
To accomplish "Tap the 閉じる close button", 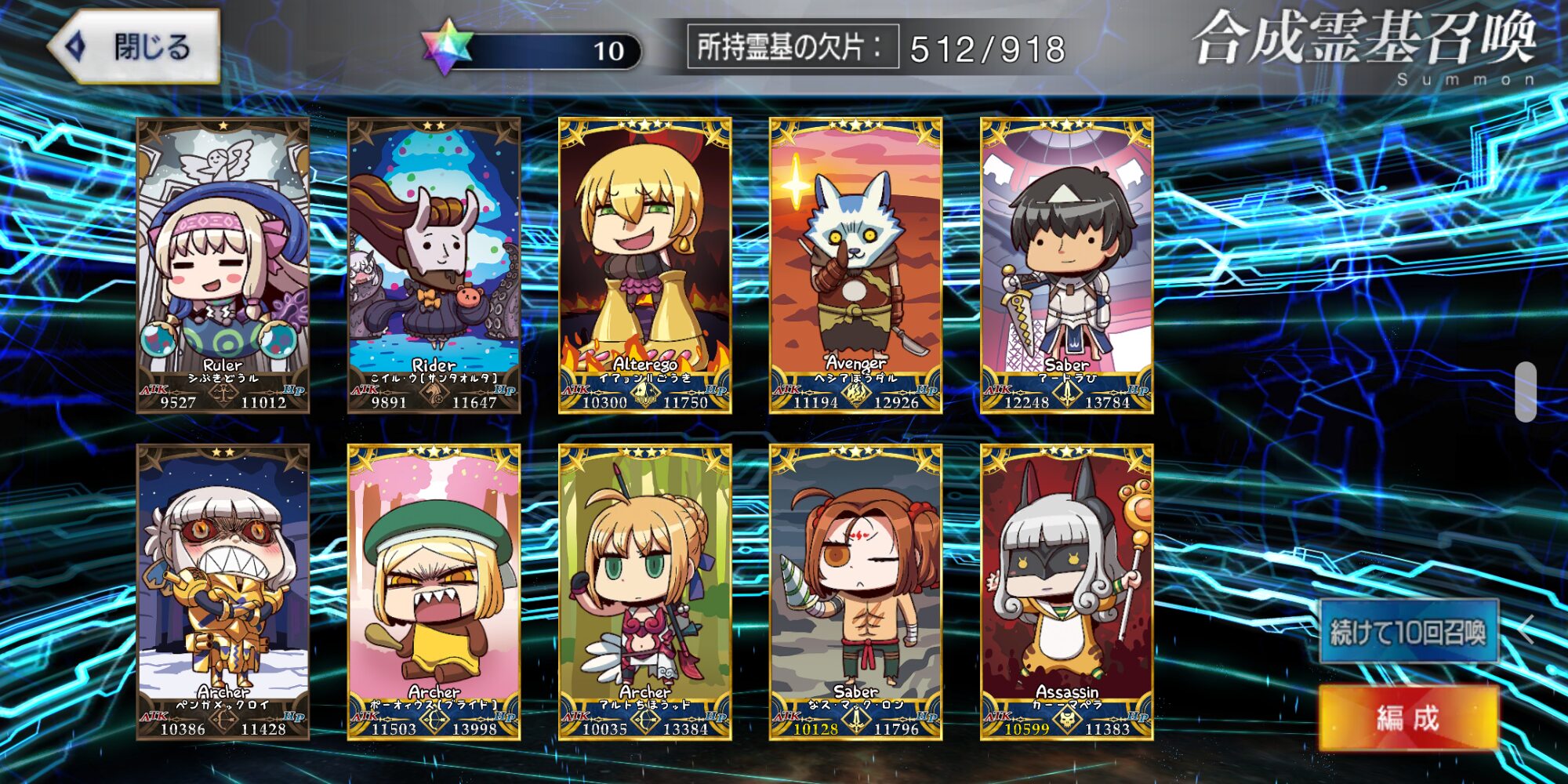I will click(133, 46).
